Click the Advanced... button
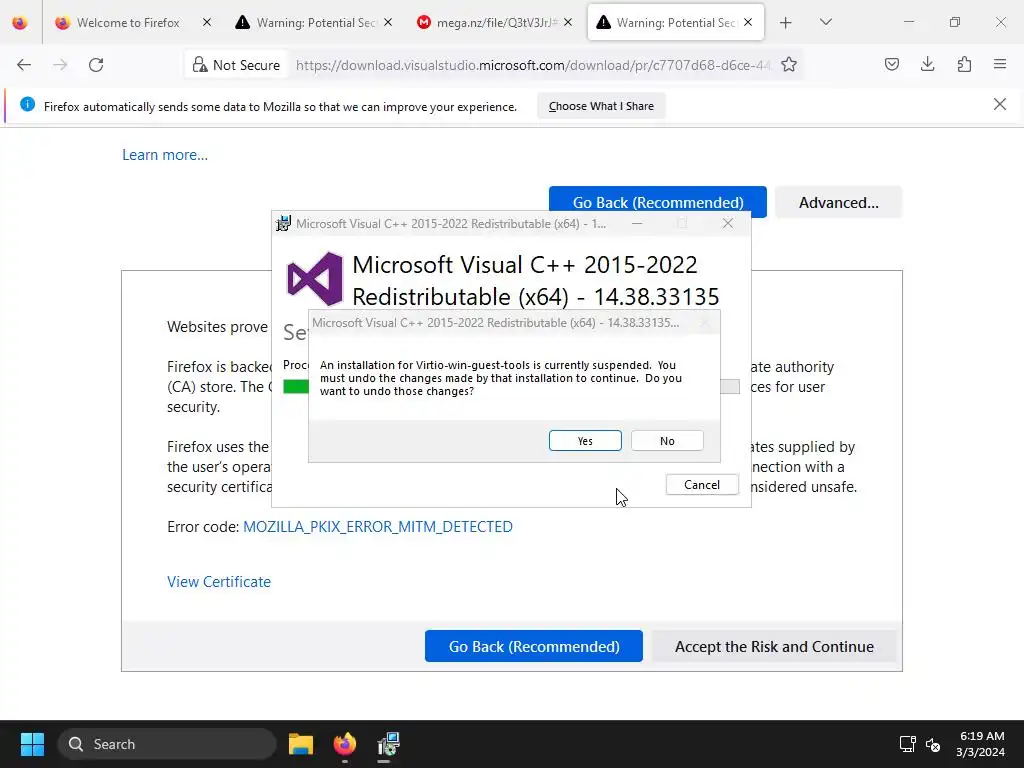The image size is (1024, 768). tap(839, 202)
